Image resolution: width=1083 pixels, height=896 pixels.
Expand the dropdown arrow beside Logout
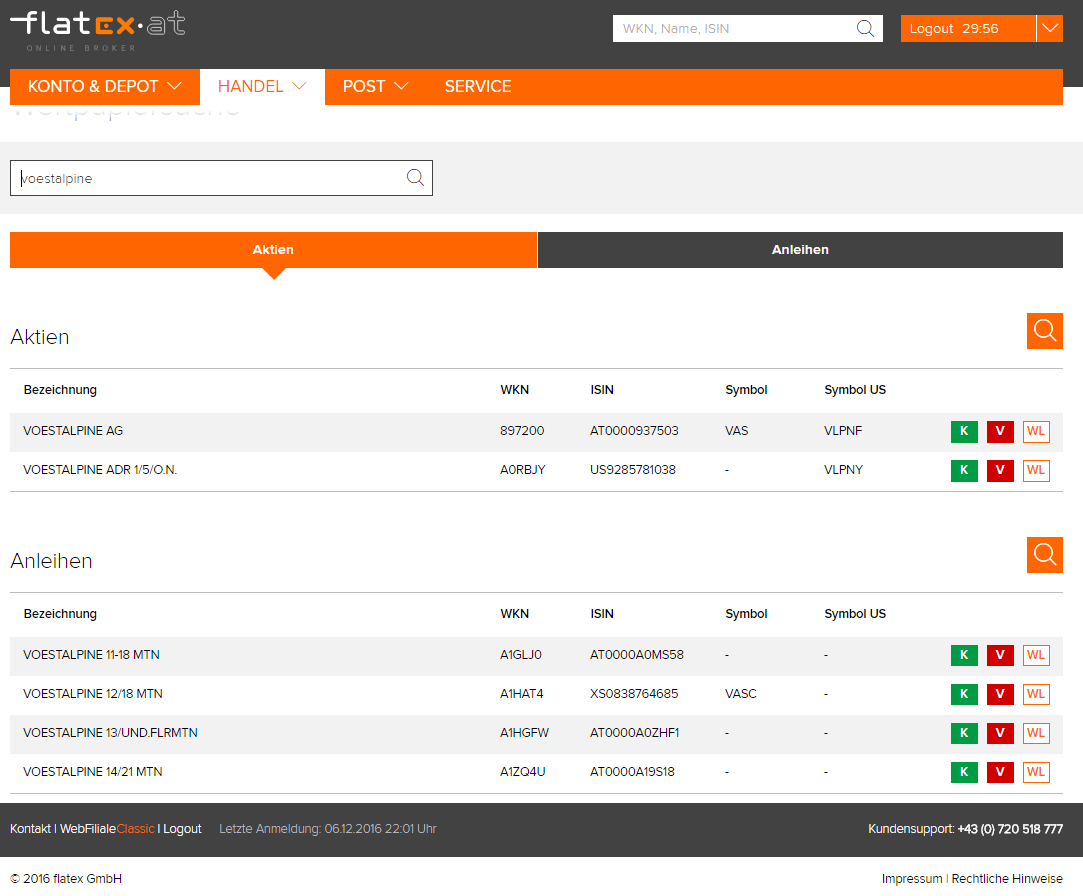click(1050, 28)
